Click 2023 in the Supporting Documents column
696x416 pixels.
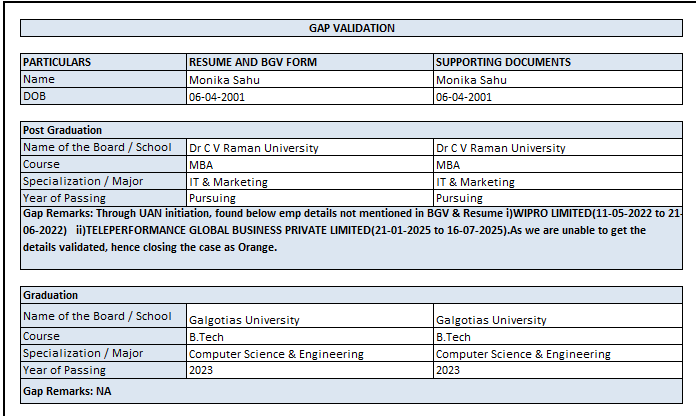[449, 370]
